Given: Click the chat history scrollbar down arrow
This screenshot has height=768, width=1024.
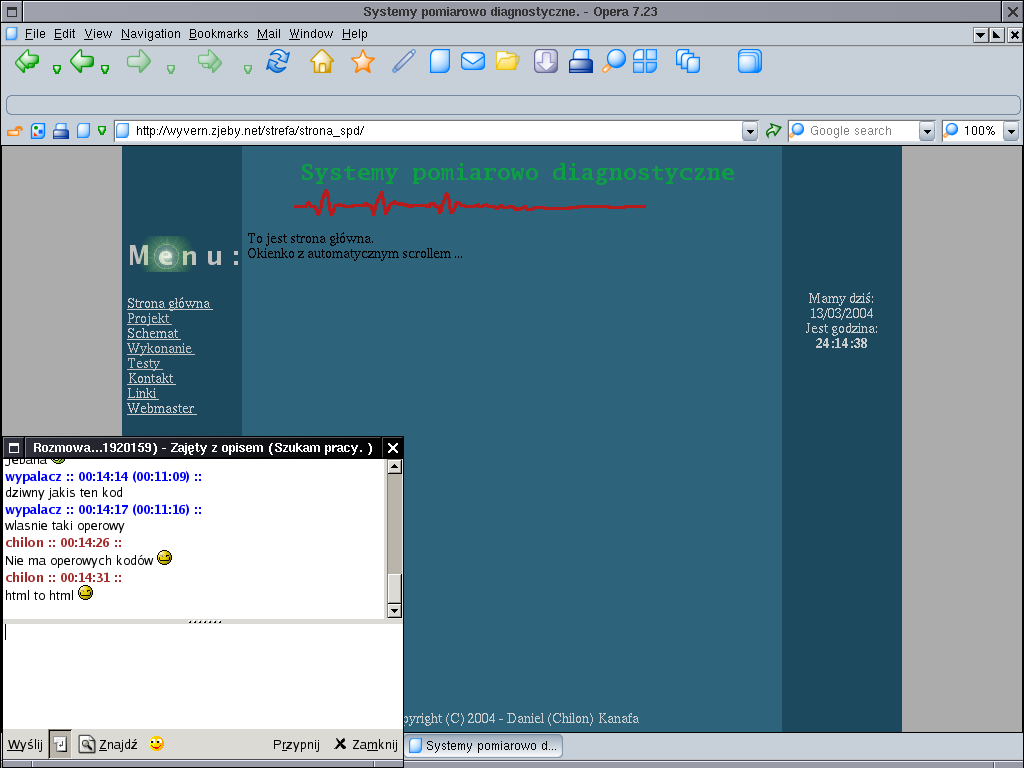Looking at the screenshot, I should coord(394,610).
